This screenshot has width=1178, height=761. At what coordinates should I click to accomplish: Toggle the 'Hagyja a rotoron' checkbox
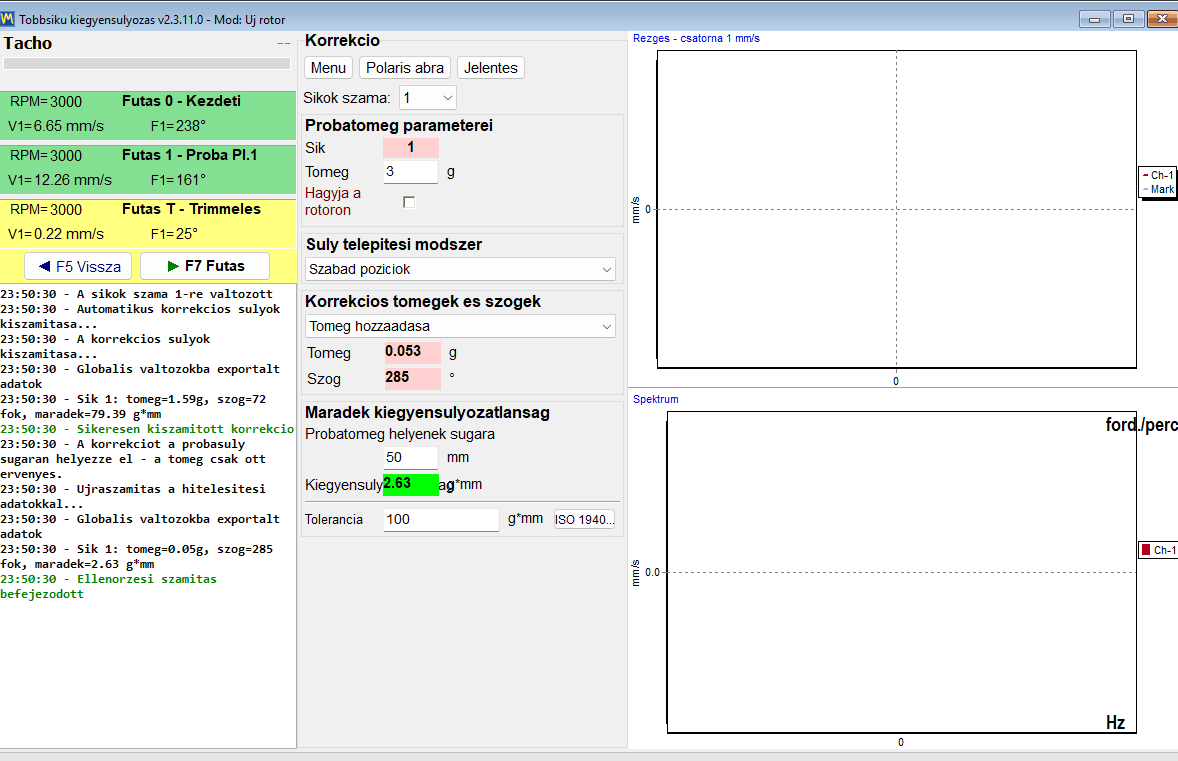pyautogui.click(x=409, y=202)
